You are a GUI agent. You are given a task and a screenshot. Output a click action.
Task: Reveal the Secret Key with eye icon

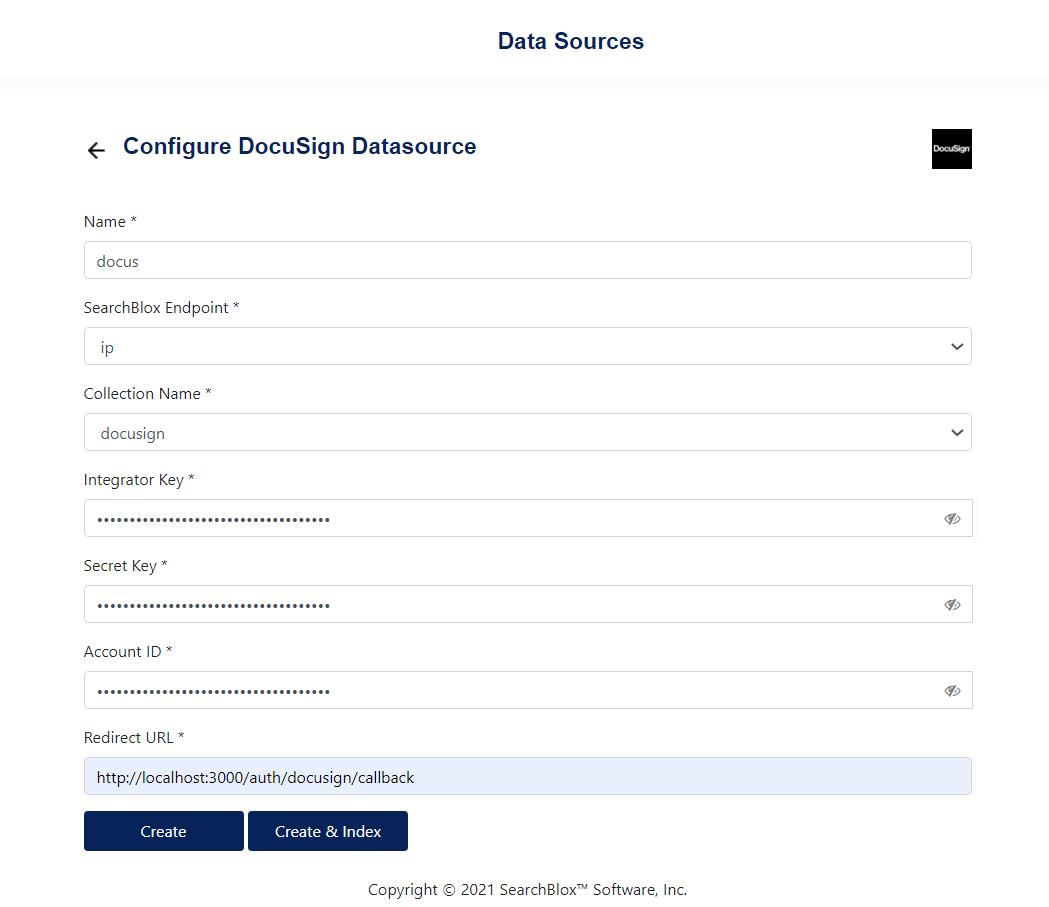(x=952, y=605)
